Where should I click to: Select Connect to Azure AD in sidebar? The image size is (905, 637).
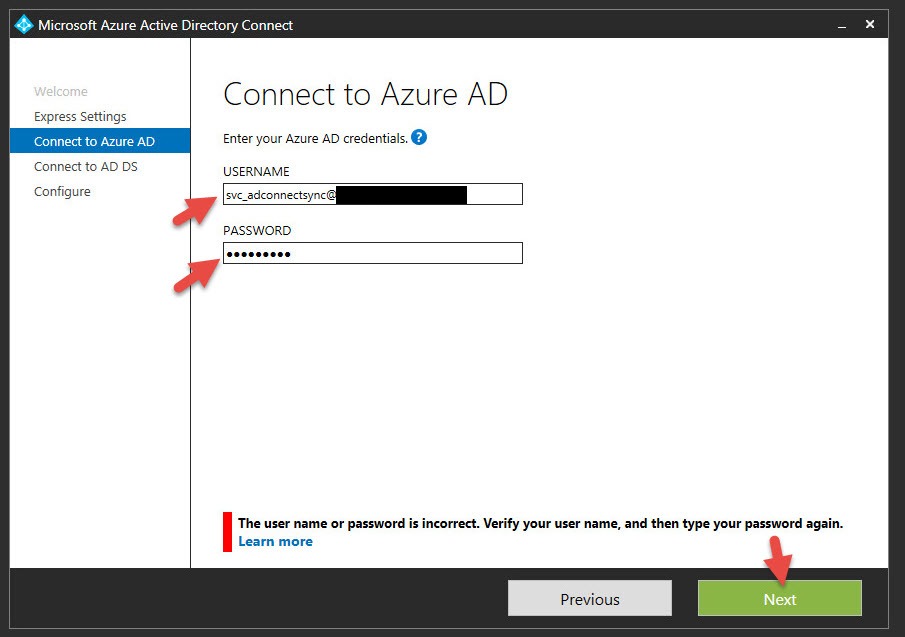tap(94, 141)
